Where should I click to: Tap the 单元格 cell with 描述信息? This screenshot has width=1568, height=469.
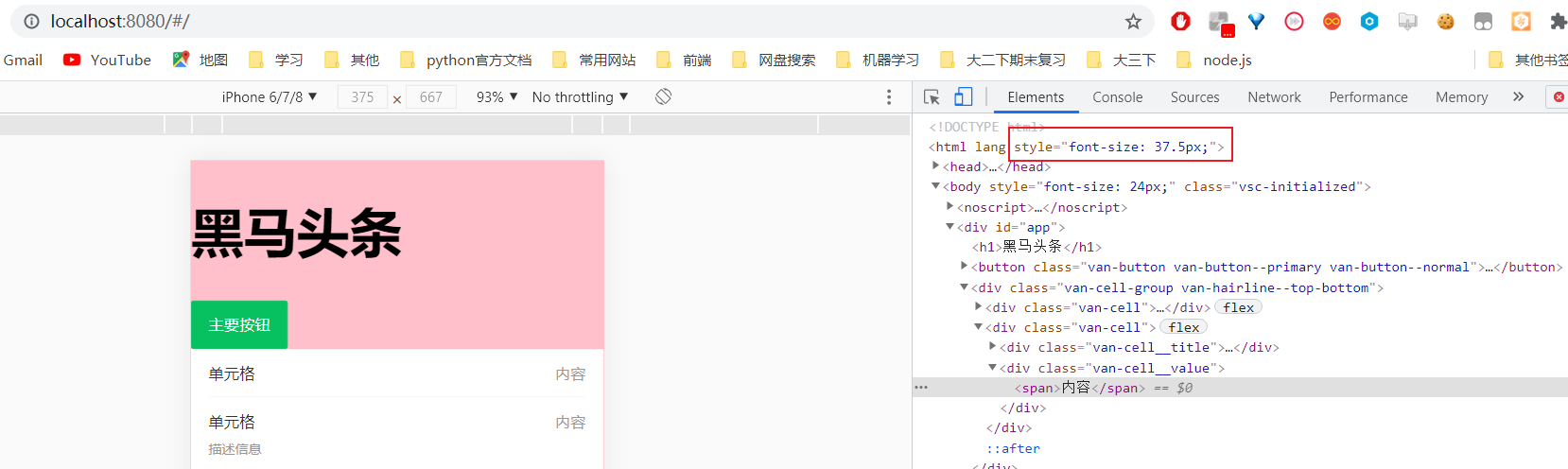397,434
